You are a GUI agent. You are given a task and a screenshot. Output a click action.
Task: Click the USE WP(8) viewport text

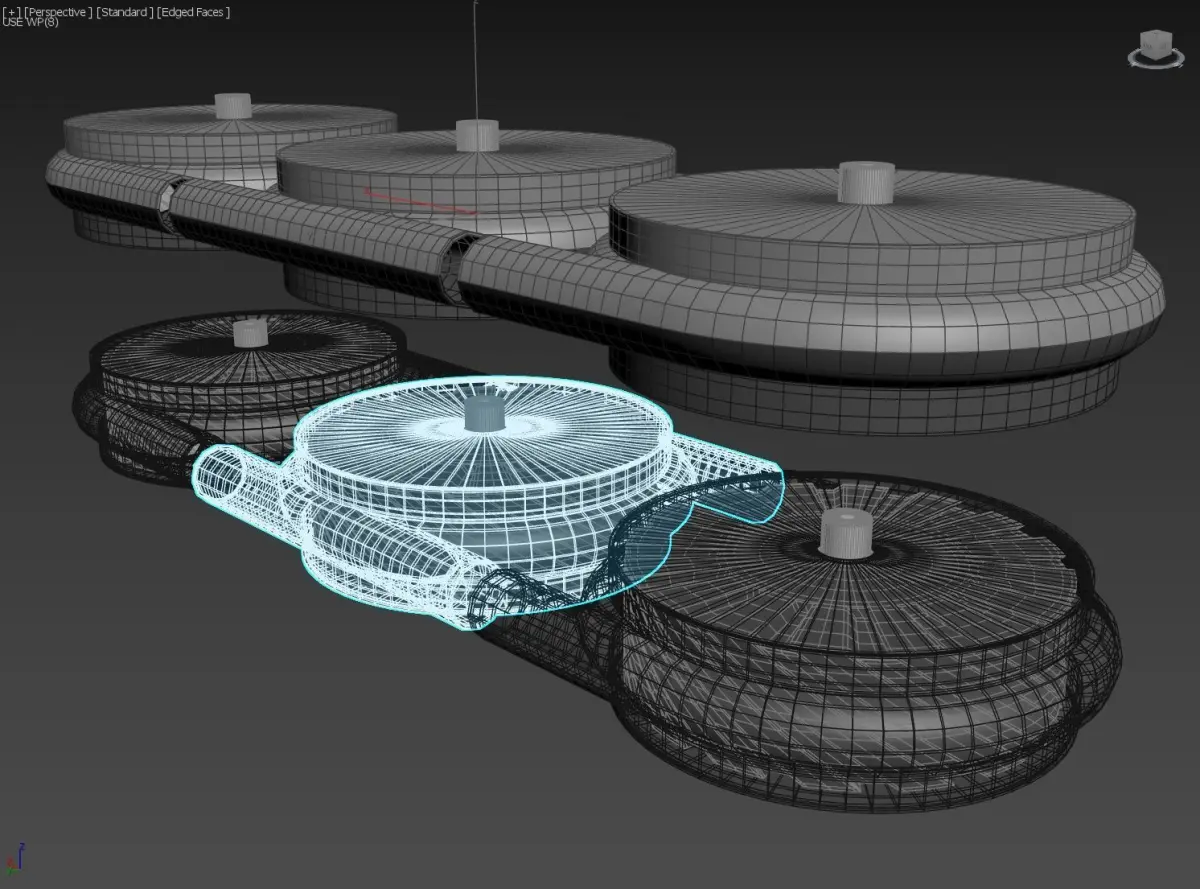31,23
